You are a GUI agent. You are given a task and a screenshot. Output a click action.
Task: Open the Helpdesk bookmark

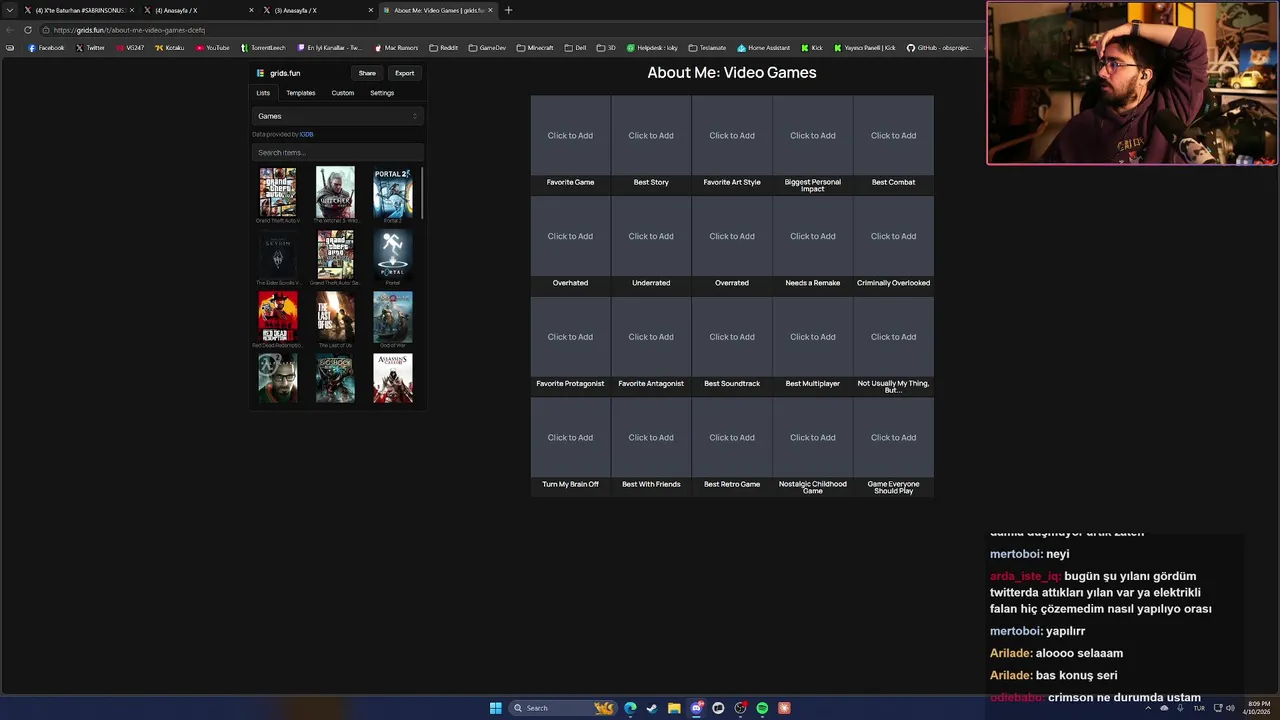click(652, 48)
